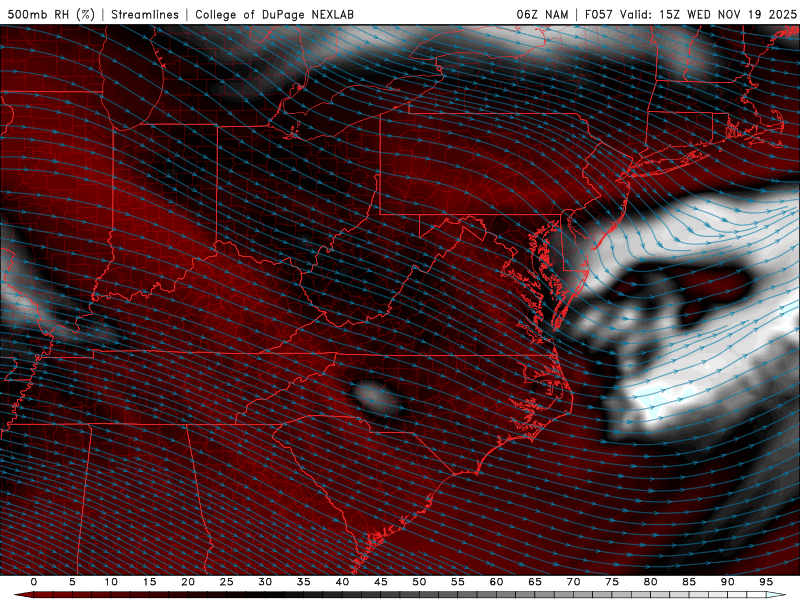Click the "65" value on the color scale
The height and width of the screenshot is (600, 800).
coord(535,582)
